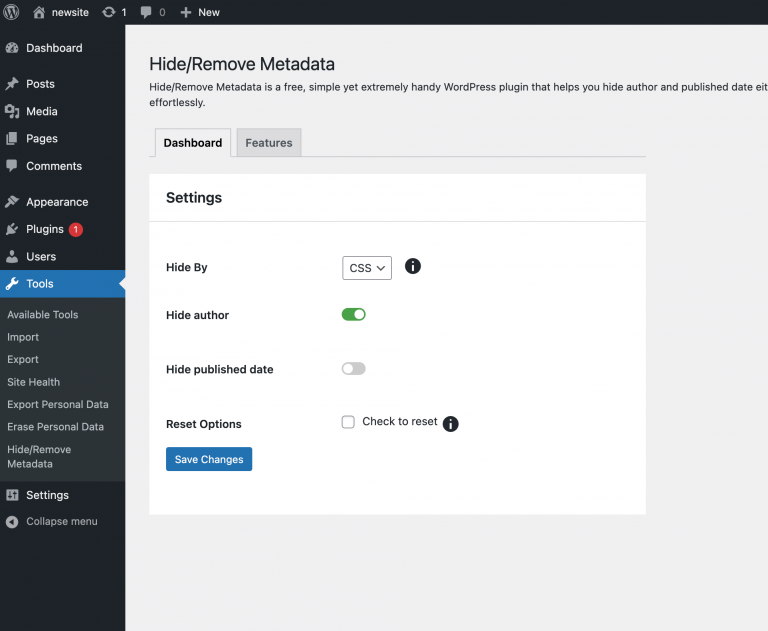The height and width of the screenshot is (631, 768).
Task: Click the Settings panel heading
Action: 194,197
